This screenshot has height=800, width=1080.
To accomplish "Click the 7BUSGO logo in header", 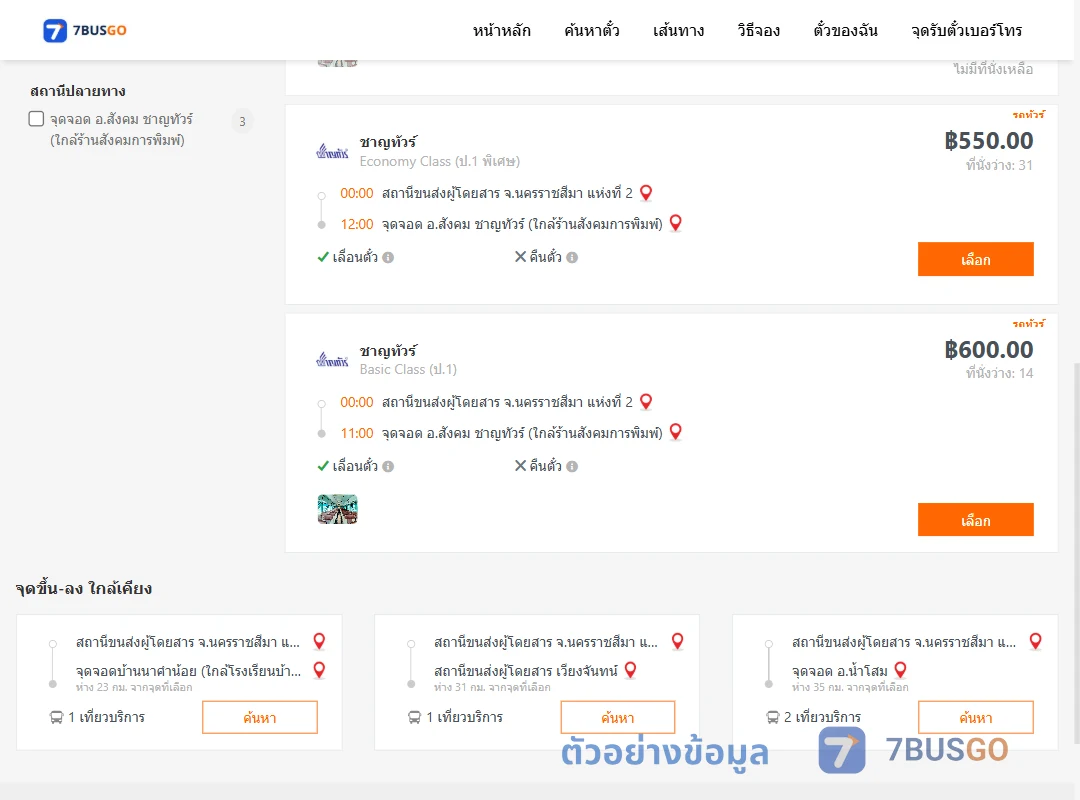I will tap(85, 30).
